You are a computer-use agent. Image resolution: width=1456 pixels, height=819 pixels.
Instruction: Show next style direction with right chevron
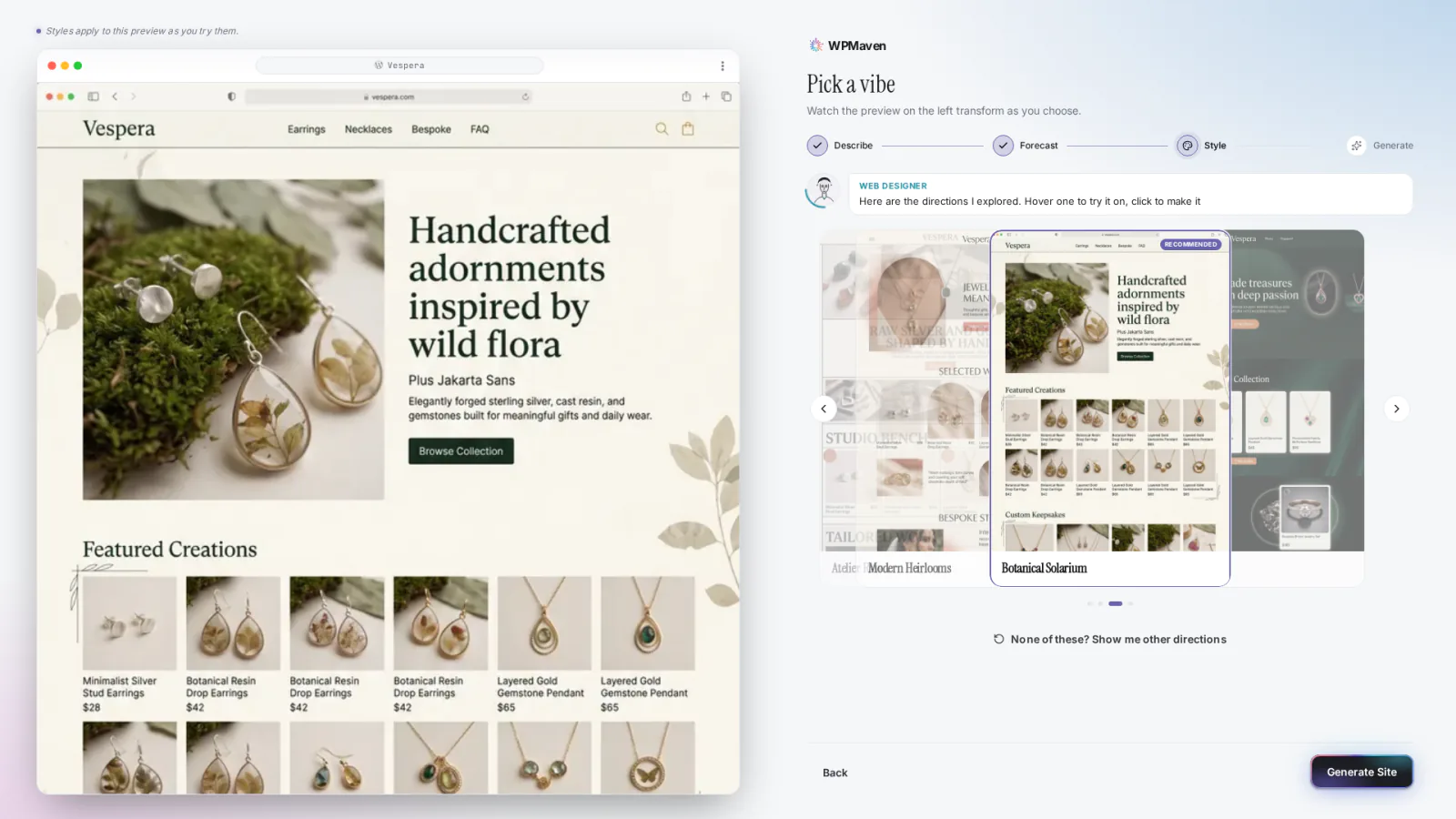(x=1397, y=409)
